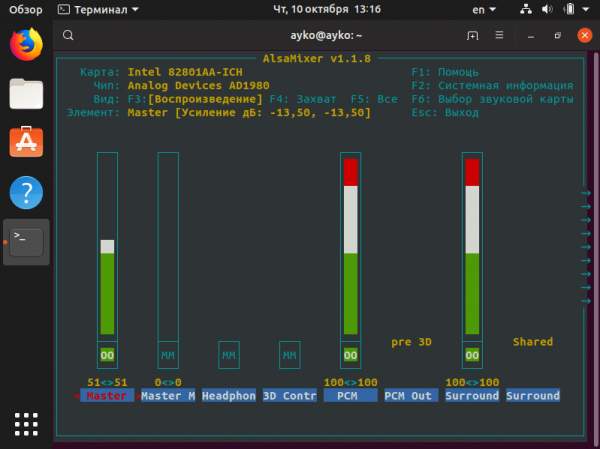Open the Files folder icon in dock
This screenshot has height=449, width=600.
26,94
